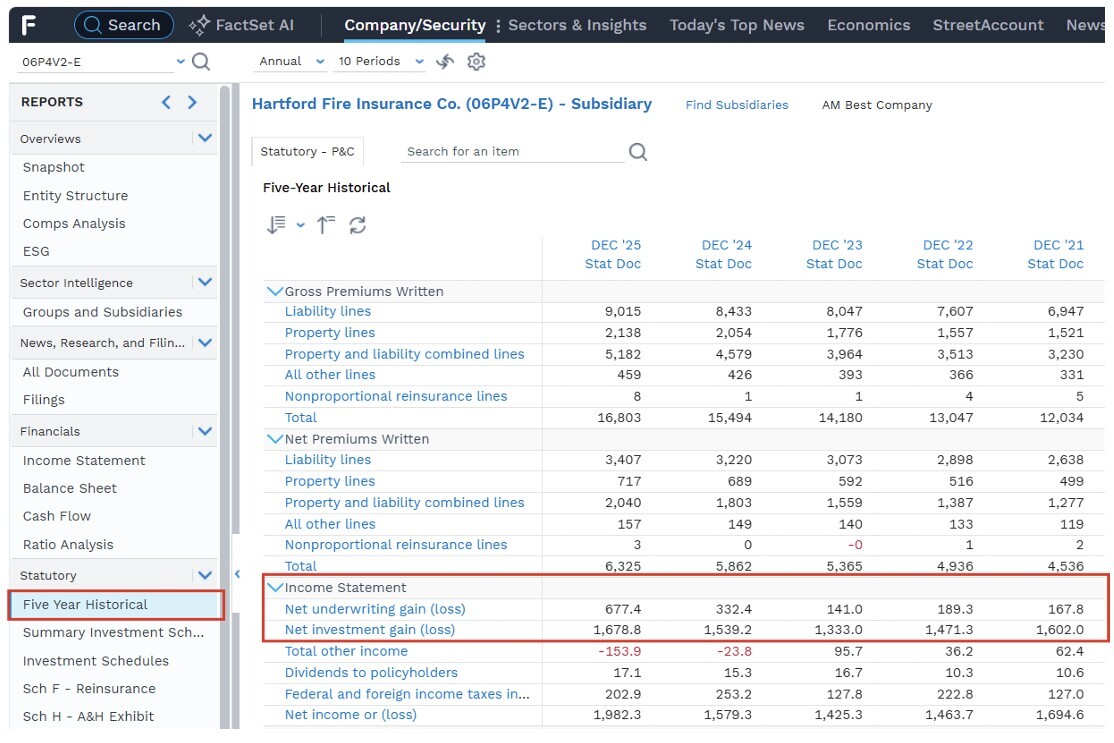Open Net underwriting gain (loss) link
Screen dimensions: 1114x743
(x=375, y=609)
